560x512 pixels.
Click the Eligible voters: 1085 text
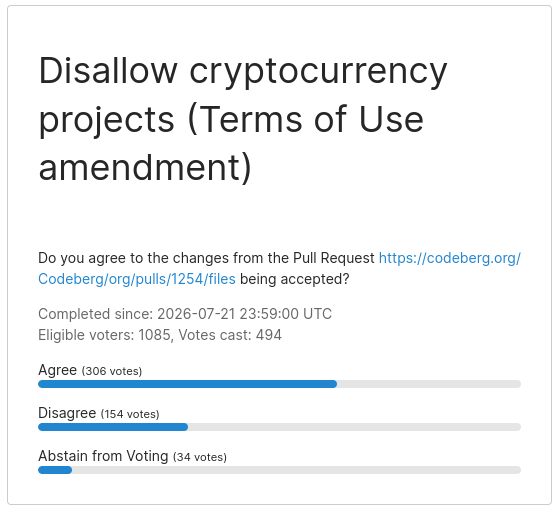(104, 335)
